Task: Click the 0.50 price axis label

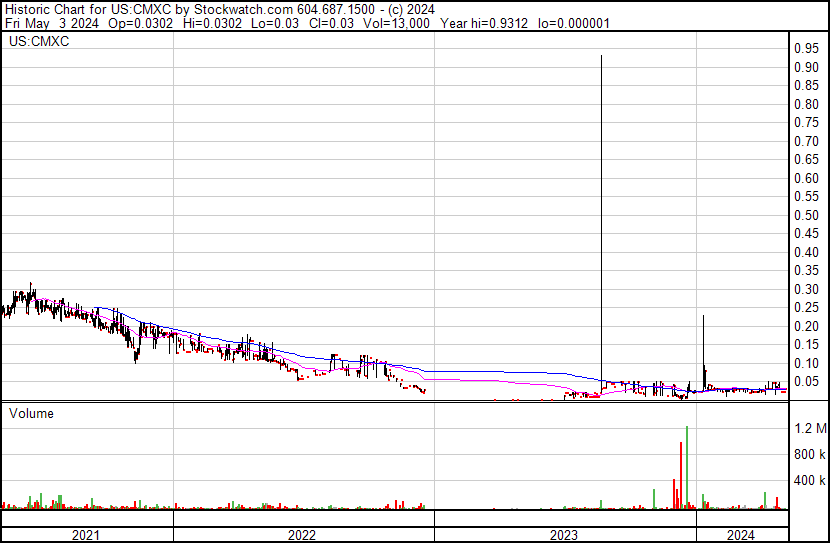Action: pyautogui.click(x=806, y=215)
